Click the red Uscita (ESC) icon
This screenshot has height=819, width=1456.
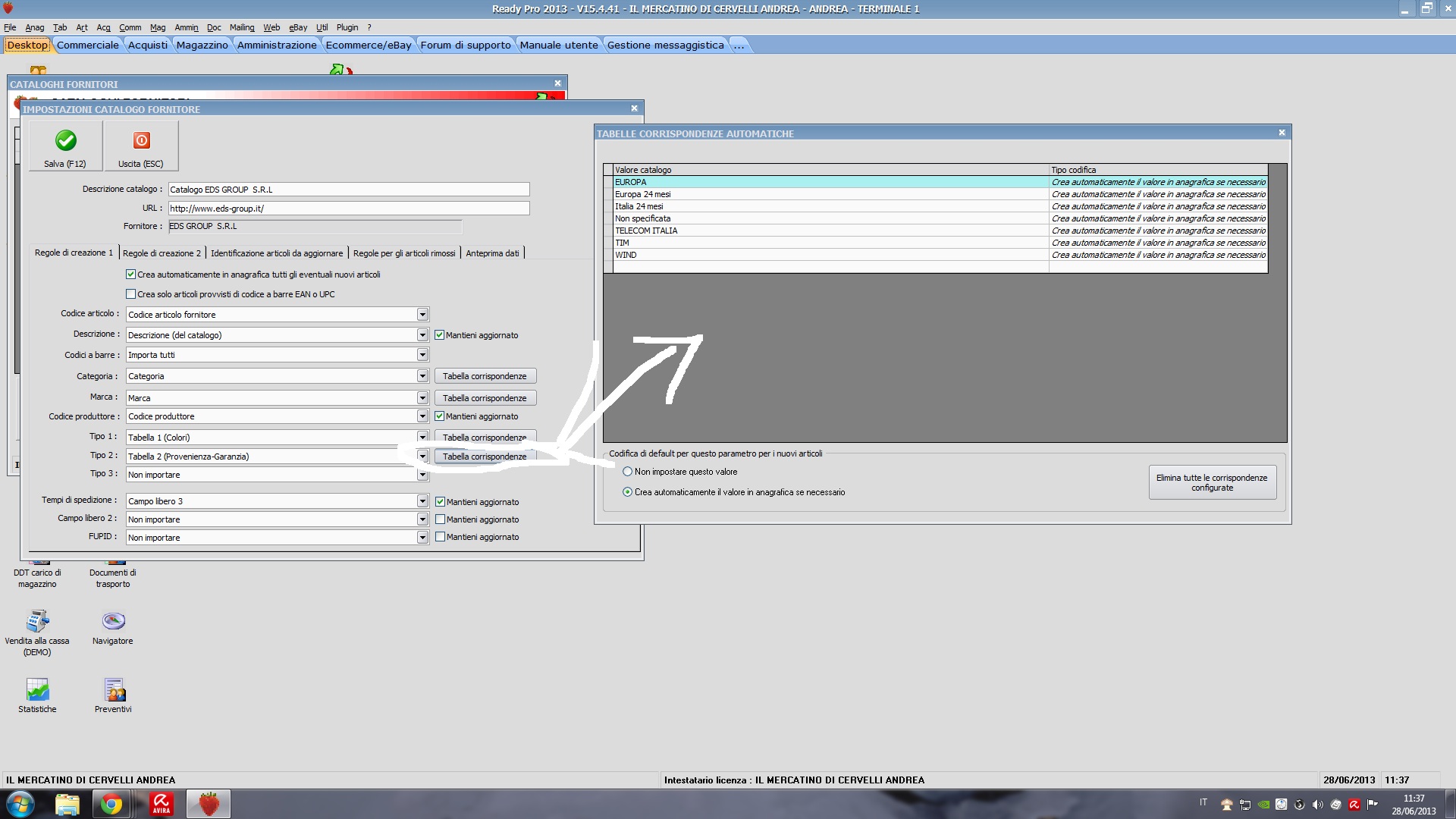[x=142, y=140]
